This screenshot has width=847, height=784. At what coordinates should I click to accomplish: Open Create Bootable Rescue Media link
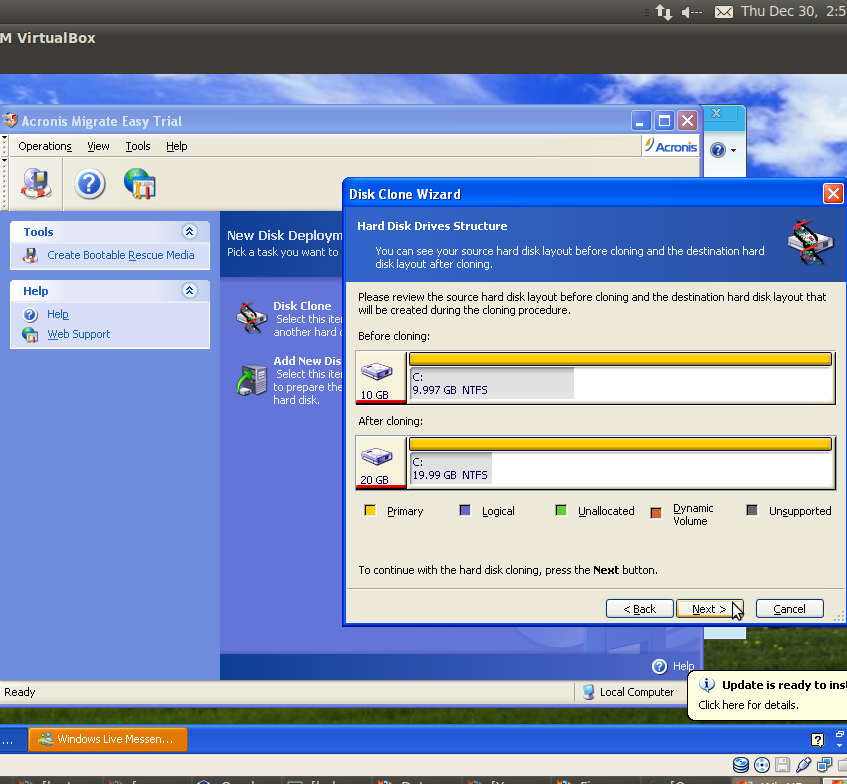pyautogui.click(x=120, y=255)
